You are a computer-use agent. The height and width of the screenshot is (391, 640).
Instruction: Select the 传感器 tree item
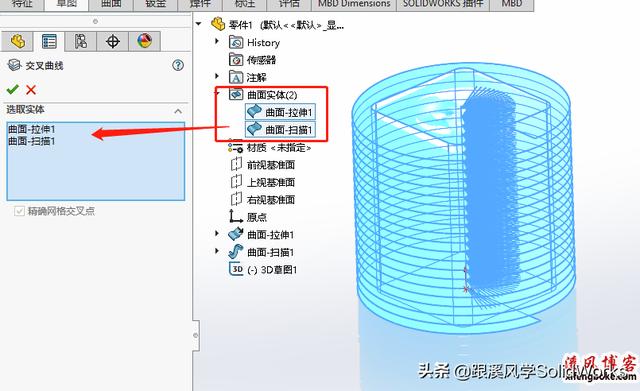point(261,60)
